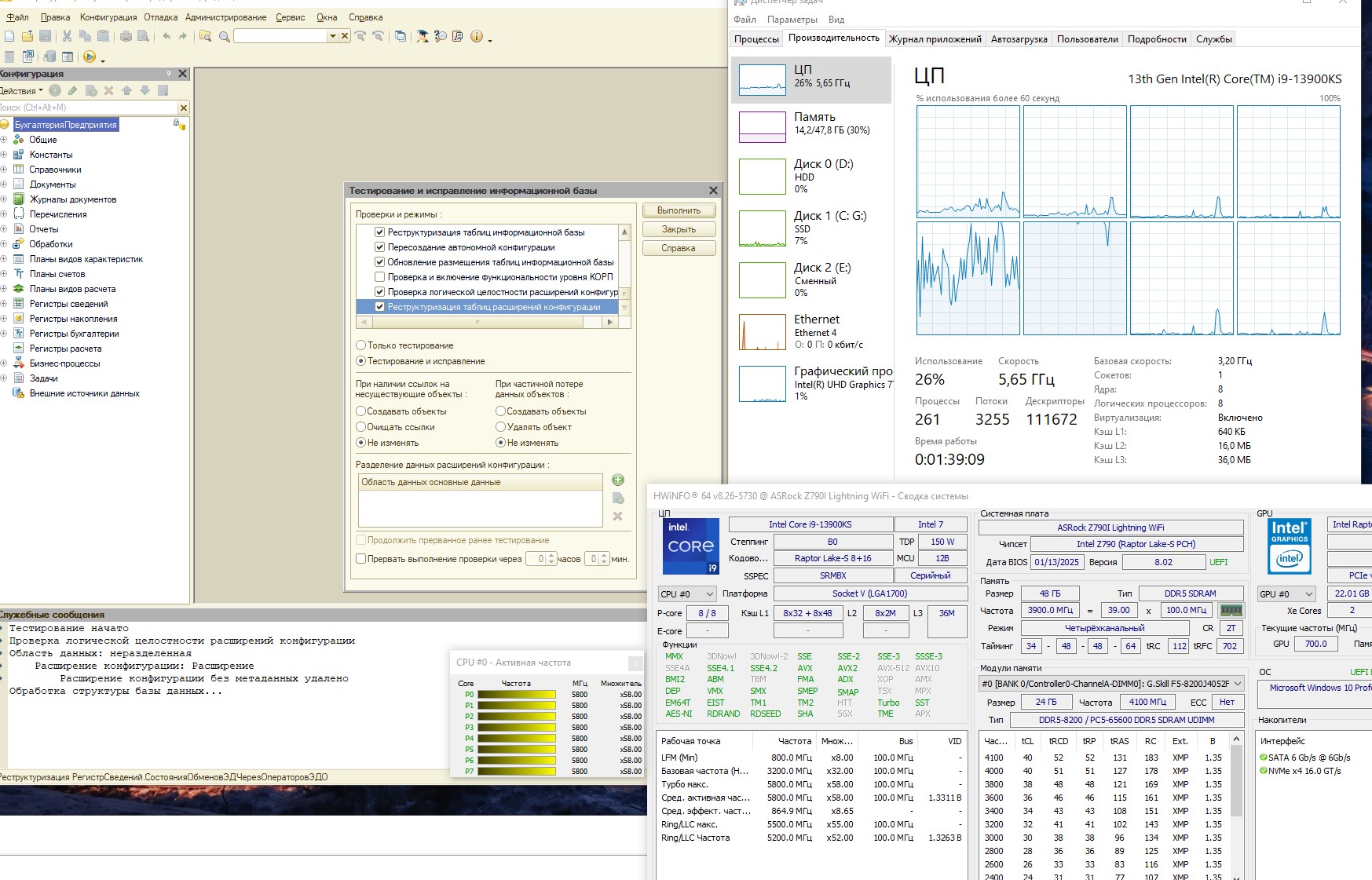Click the Start Debugging play icon
Image resolution: width=1372 pixels, height=880 pixels.
[90, 57]
